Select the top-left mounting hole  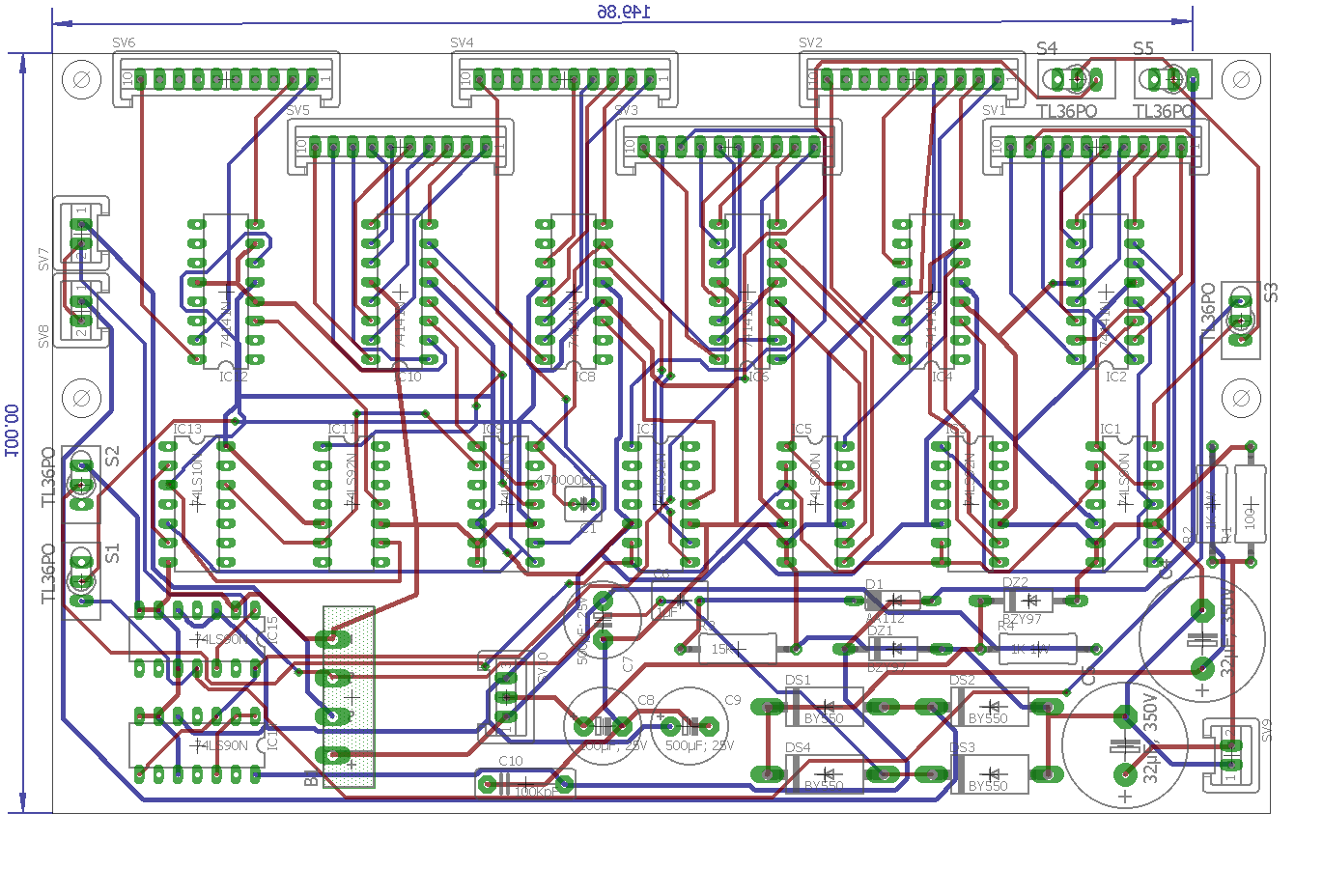pyautogui.click(x=82, y=79)
